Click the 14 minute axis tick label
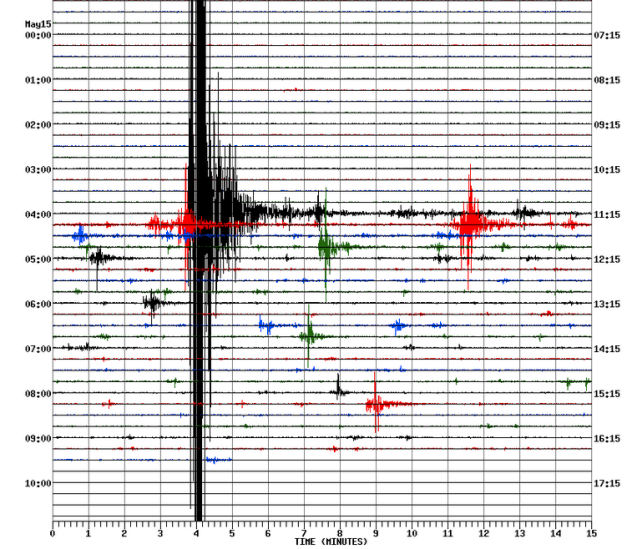Image resolution: width=632 pixels, height=549 pixels. 555,534
